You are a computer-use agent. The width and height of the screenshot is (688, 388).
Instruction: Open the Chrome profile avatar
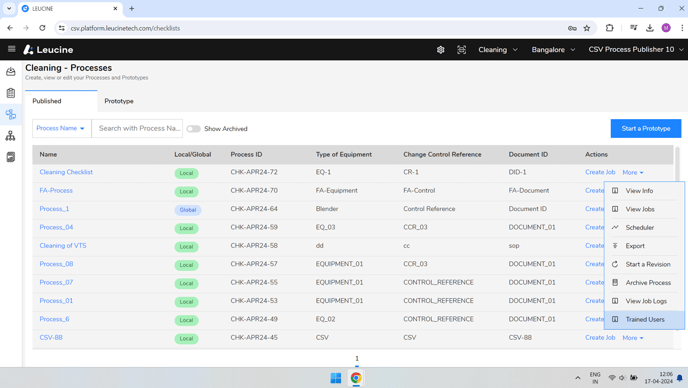tap(666, 28)
